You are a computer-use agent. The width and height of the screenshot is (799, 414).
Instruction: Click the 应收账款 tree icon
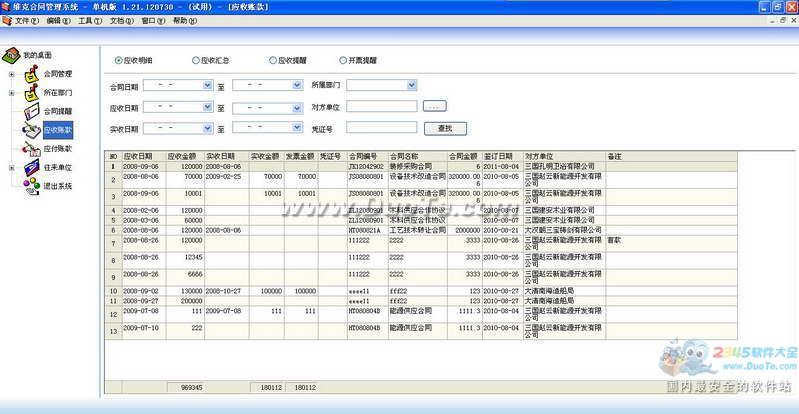point(32,130)
